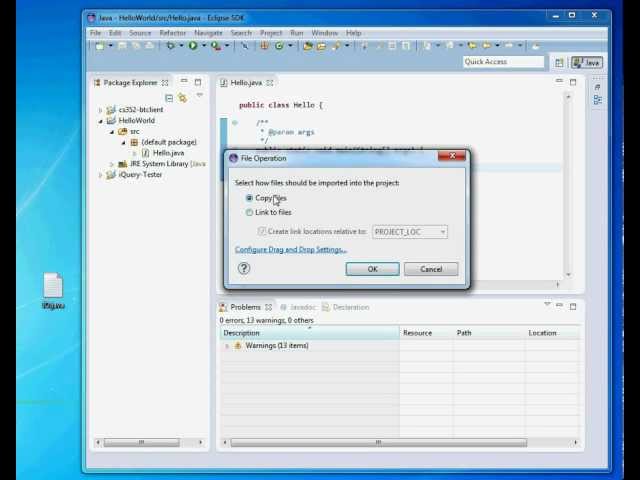The image size is (640, 480).
Task: Collapse the HelloWorld project
Action: click(100, 121)
